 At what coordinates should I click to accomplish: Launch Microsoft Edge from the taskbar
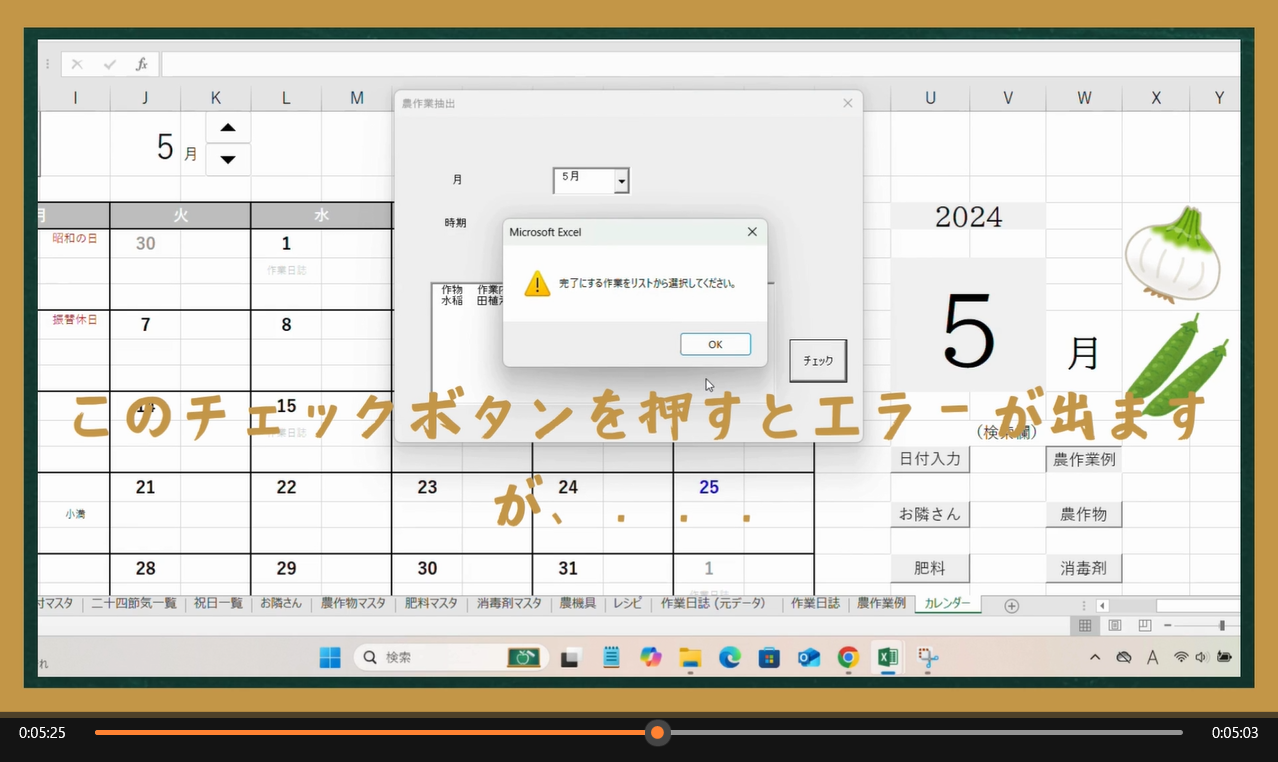coord(730,657)
